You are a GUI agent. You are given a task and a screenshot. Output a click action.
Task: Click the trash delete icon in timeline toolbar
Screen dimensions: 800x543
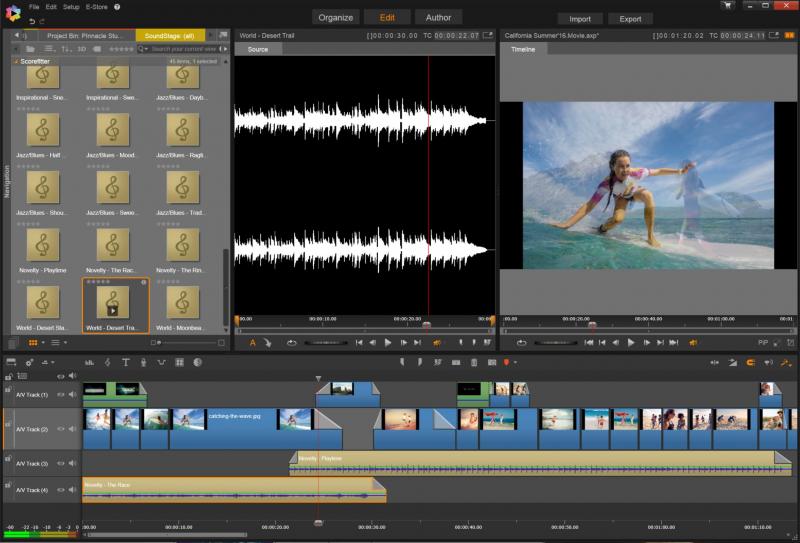coord(473,362)
